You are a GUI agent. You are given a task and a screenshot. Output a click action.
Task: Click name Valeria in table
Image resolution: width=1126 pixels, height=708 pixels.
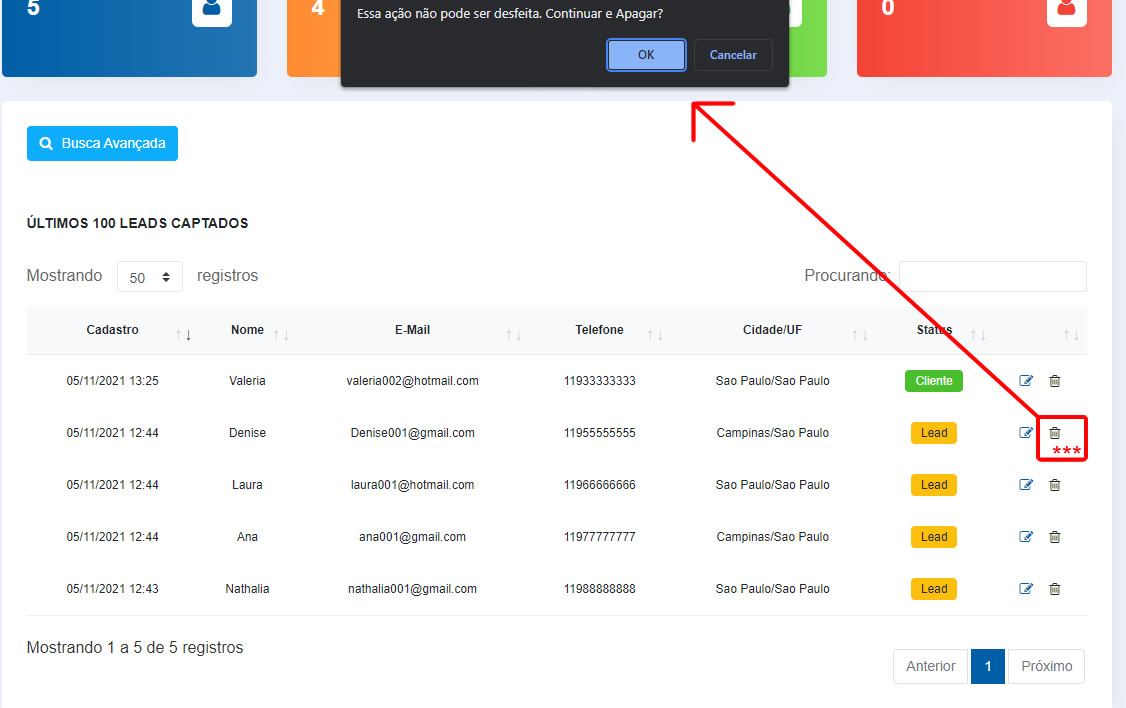click(247, 381)
